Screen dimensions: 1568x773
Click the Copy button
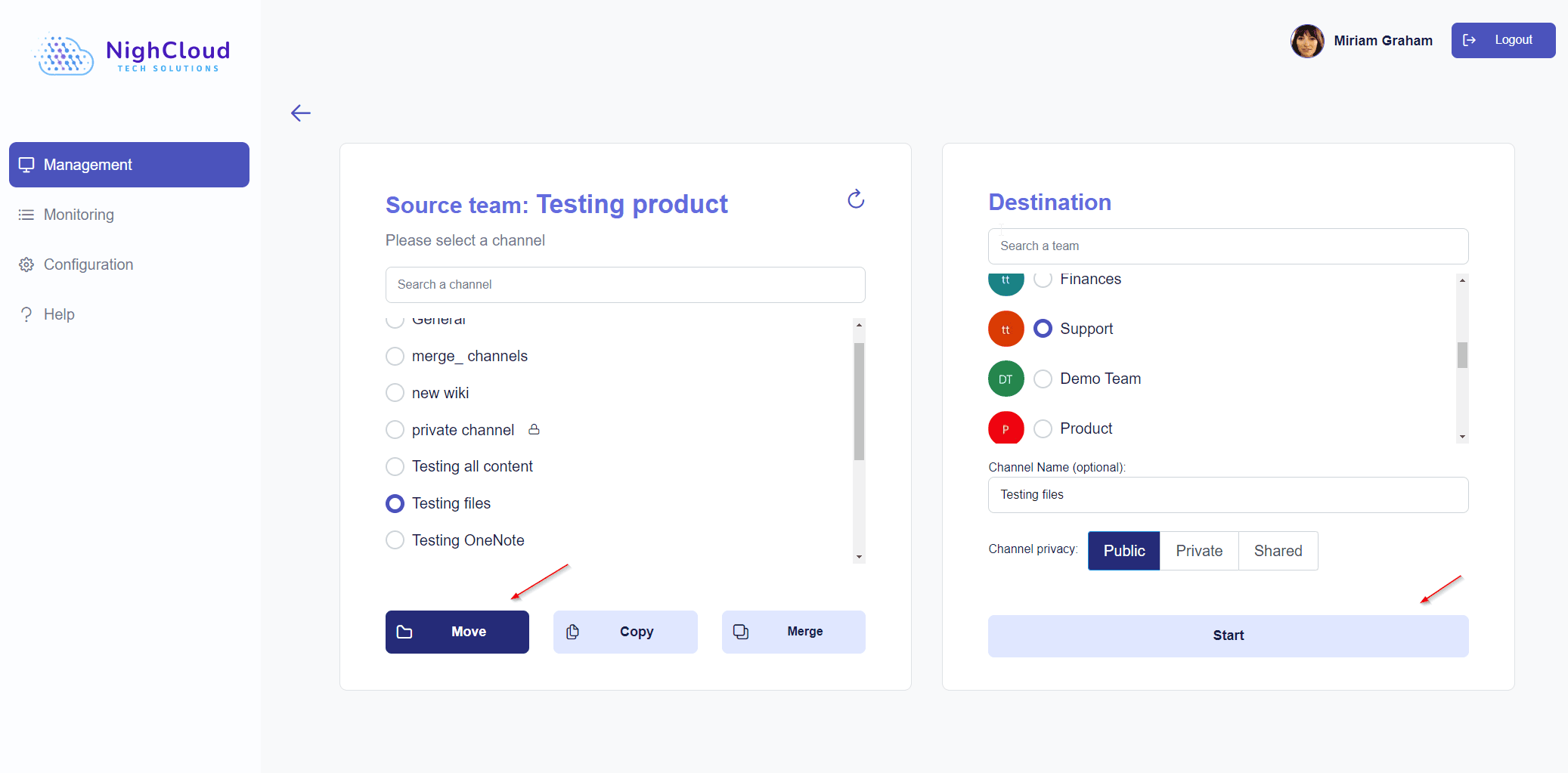[624, 632]
